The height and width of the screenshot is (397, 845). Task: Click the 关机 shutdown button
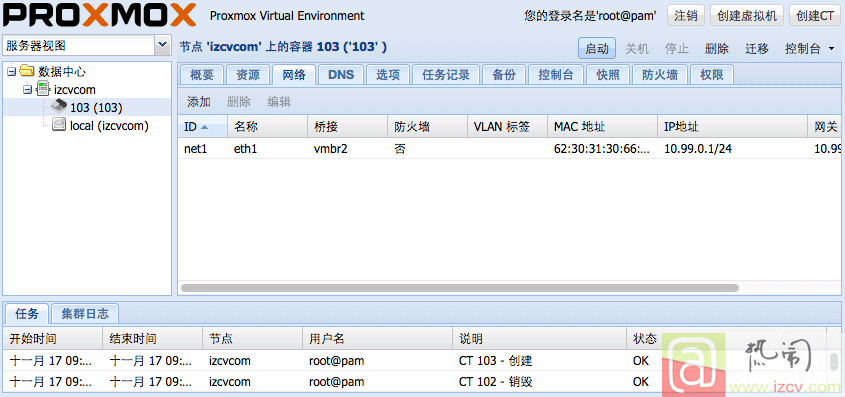636,48
